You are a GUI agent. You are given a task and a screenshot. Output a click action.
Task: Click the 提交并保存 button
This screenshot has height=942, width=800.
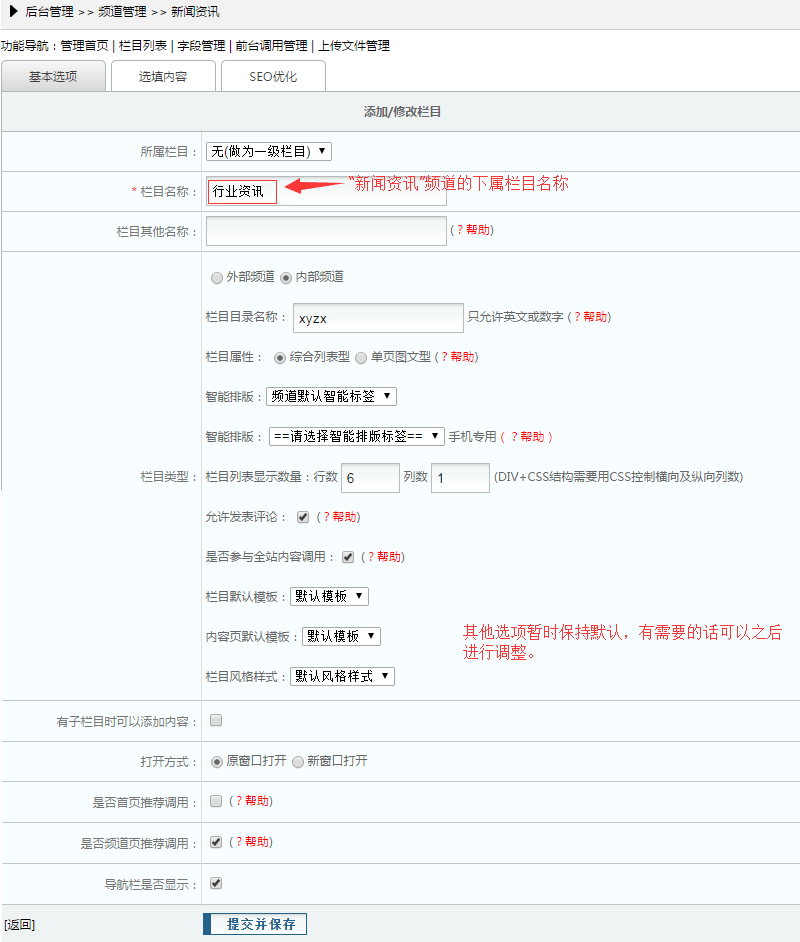[255, 924]
